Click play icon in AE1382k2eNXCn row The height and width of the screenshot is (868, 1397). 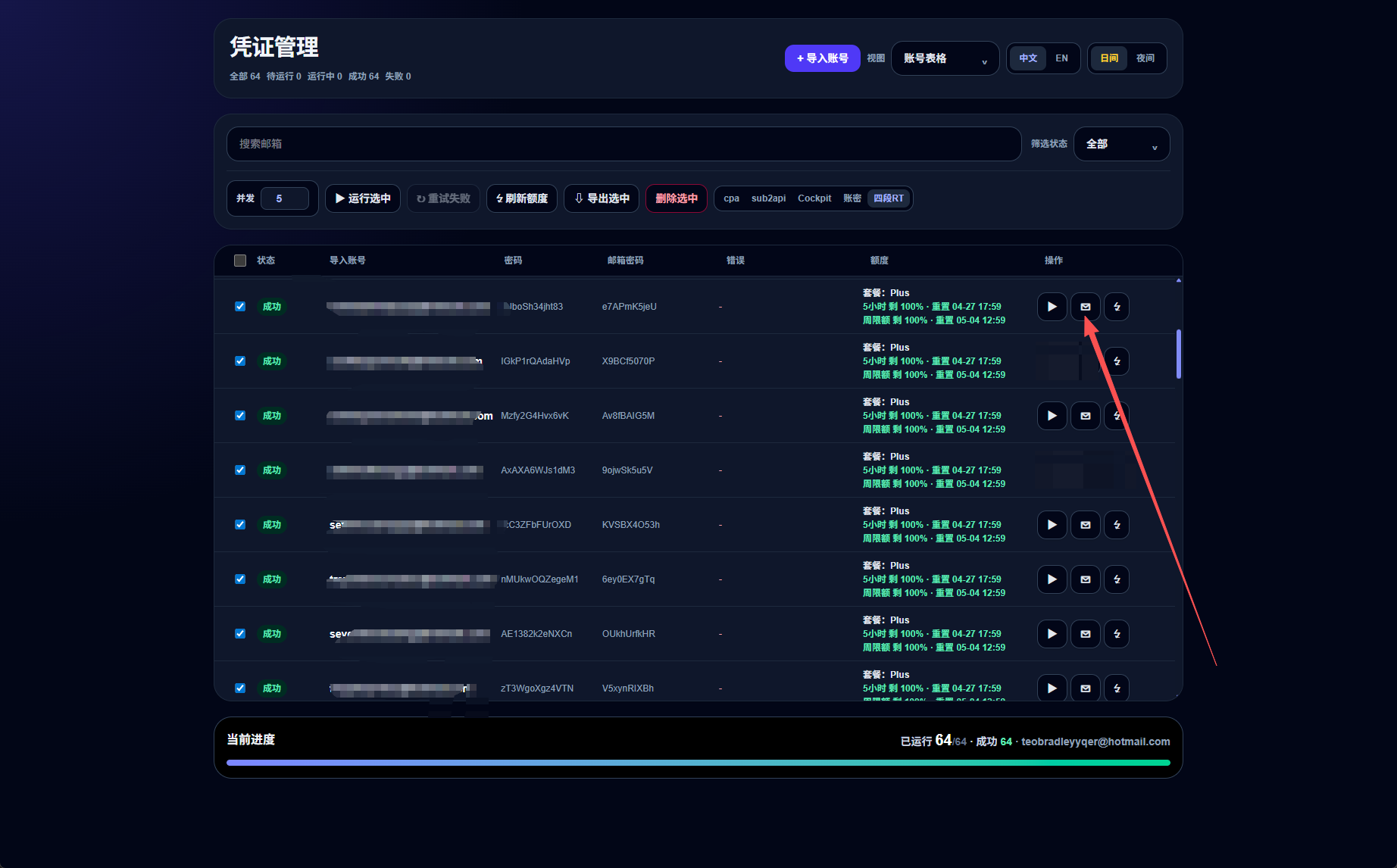pos(1052,634)
